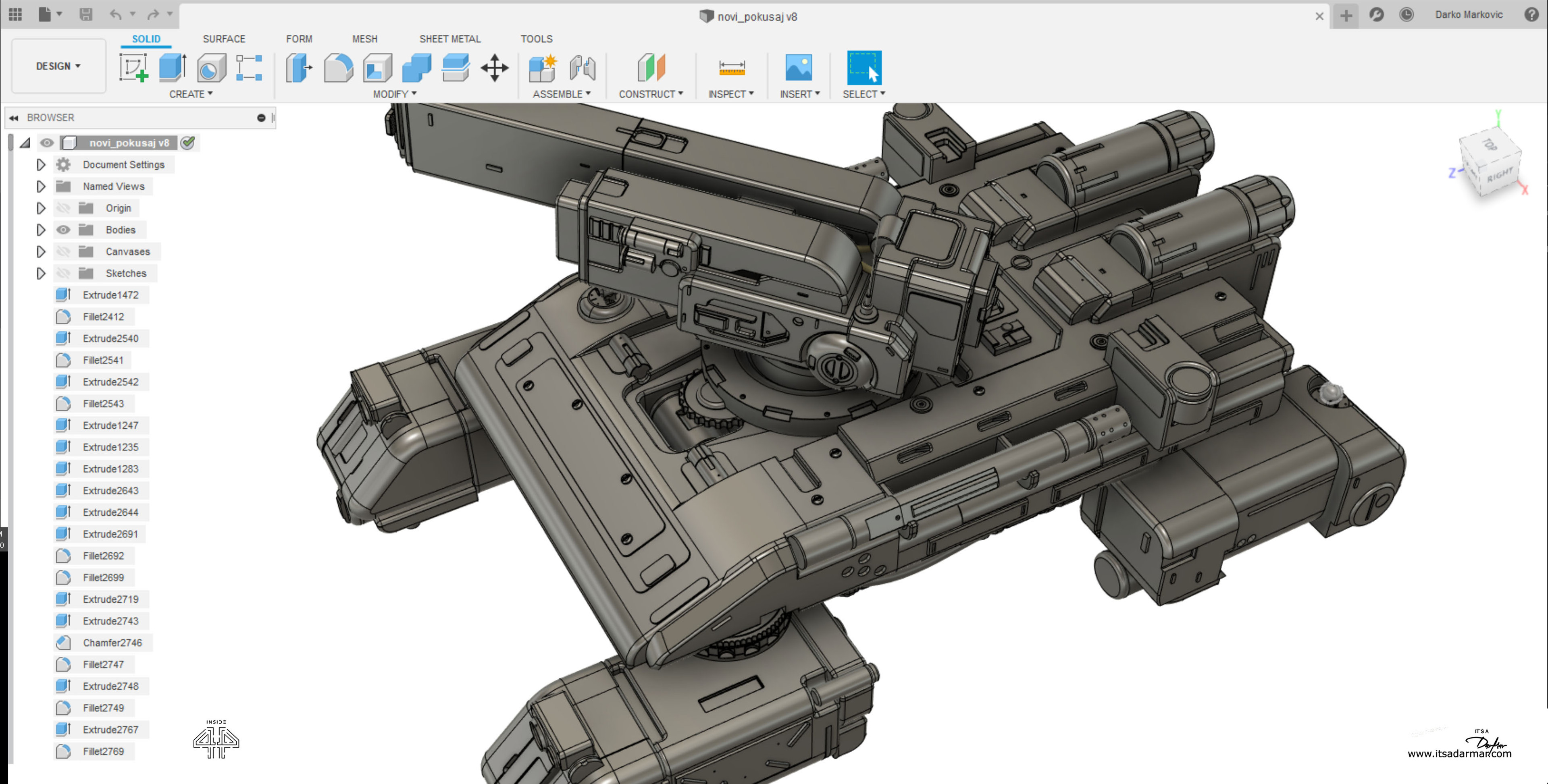Screen dimensions: 1548x784
Task: Open the Help question mark icon
Action: 1531,15
